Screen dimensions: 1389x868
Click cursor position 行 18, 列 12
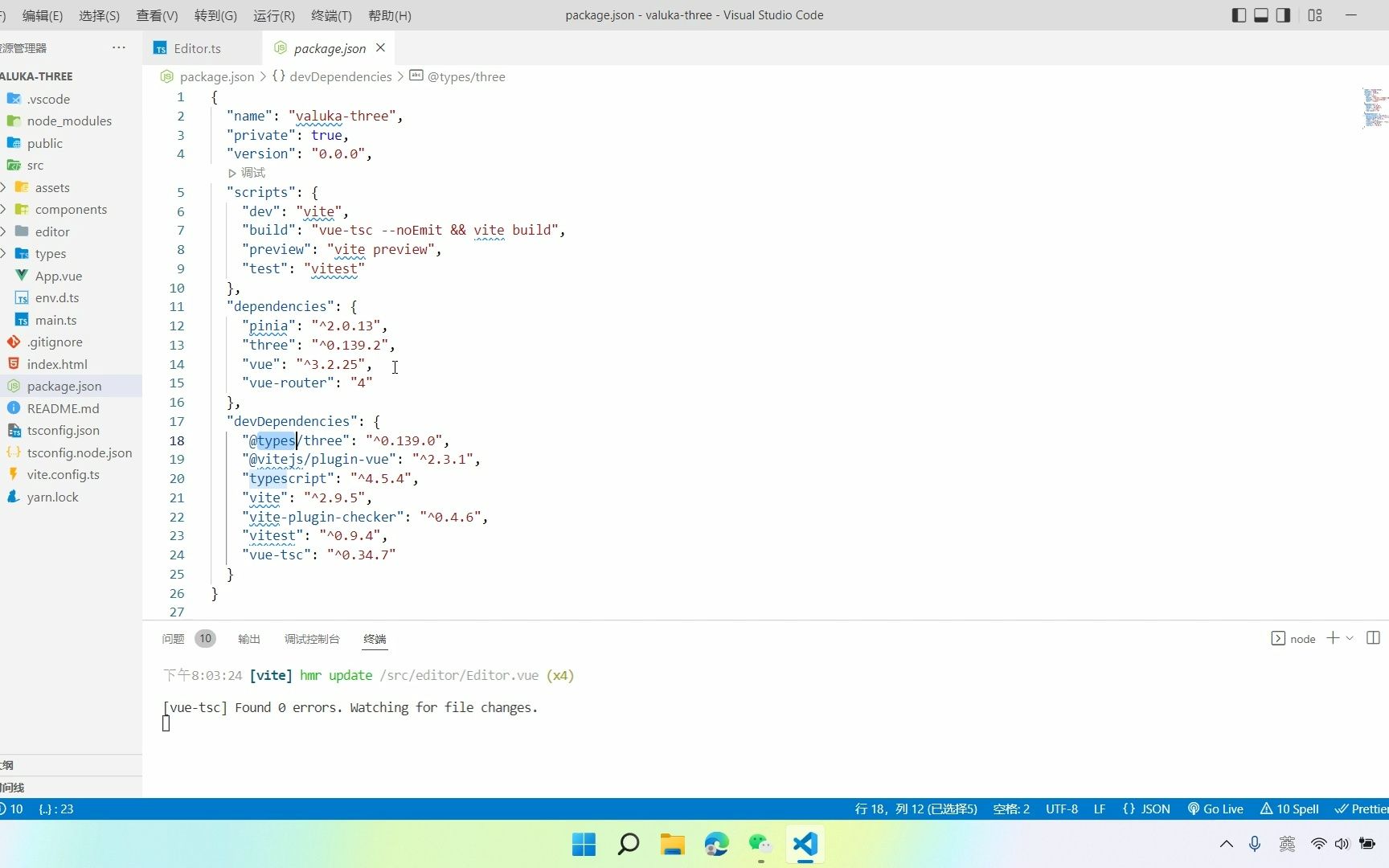[x=916, y=809]
